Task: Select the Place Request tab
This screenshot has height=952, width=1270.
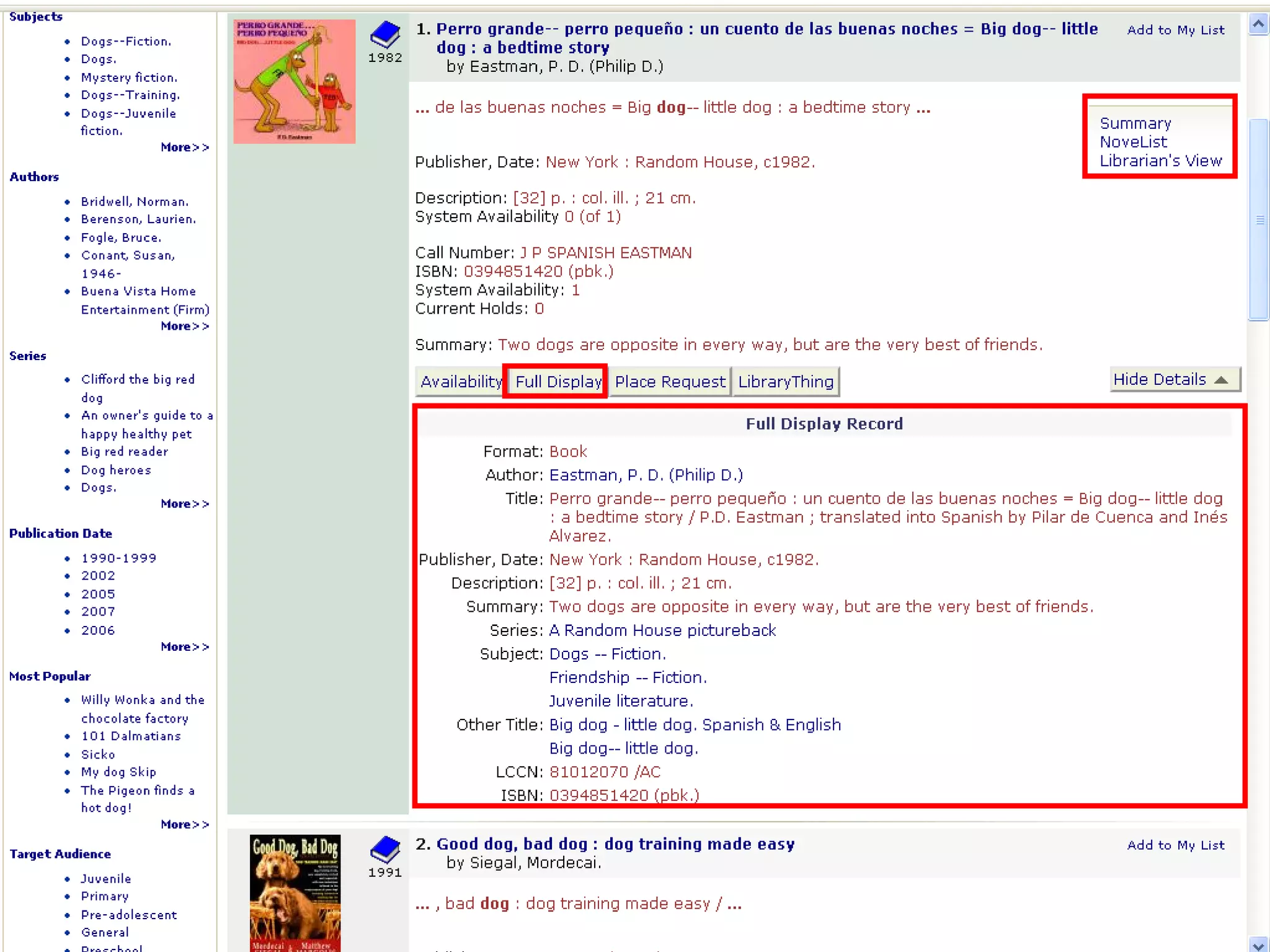Action: pos(669,382)
